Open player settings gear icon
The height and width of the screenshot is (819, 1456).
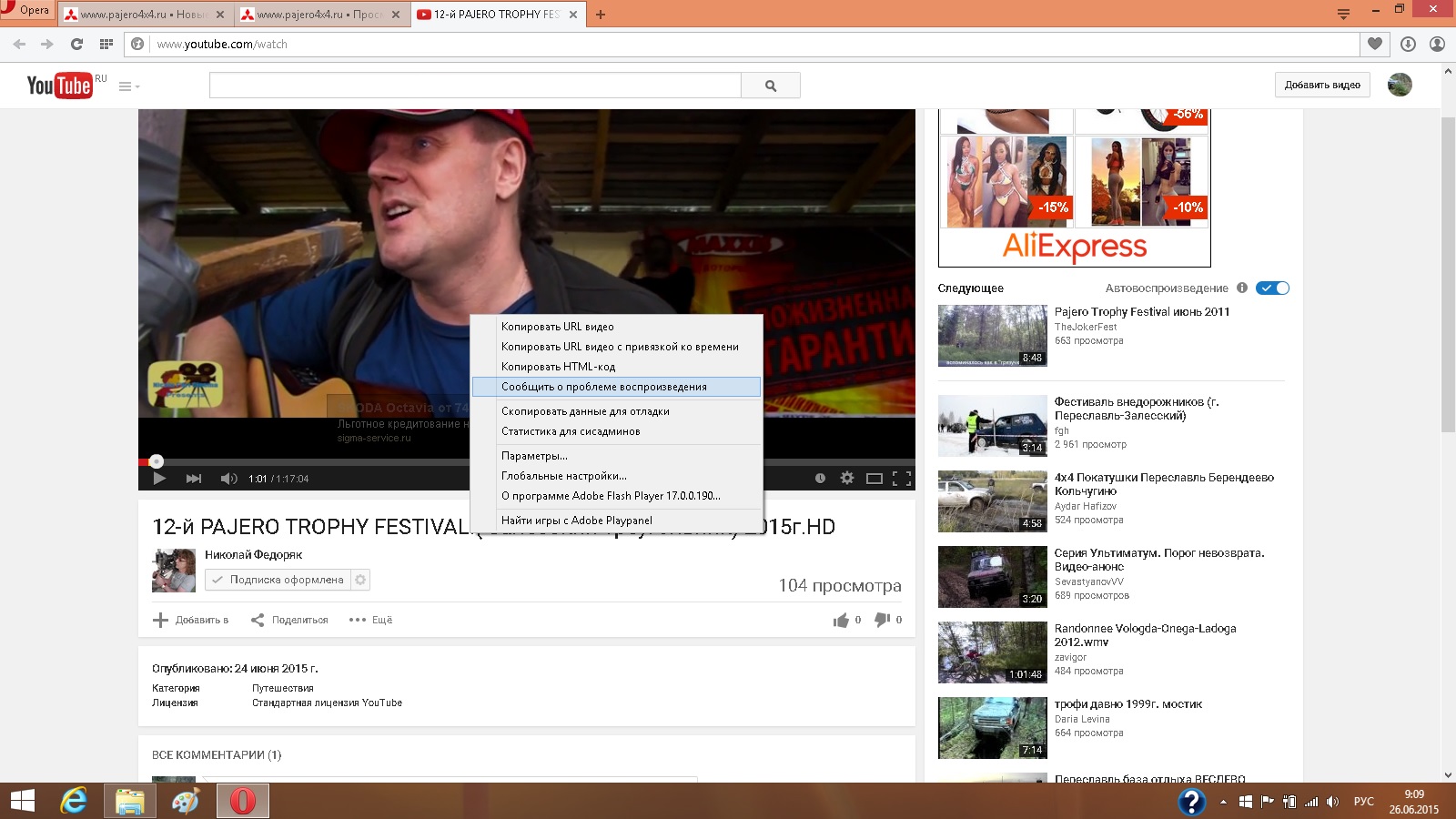pos(847,478)
